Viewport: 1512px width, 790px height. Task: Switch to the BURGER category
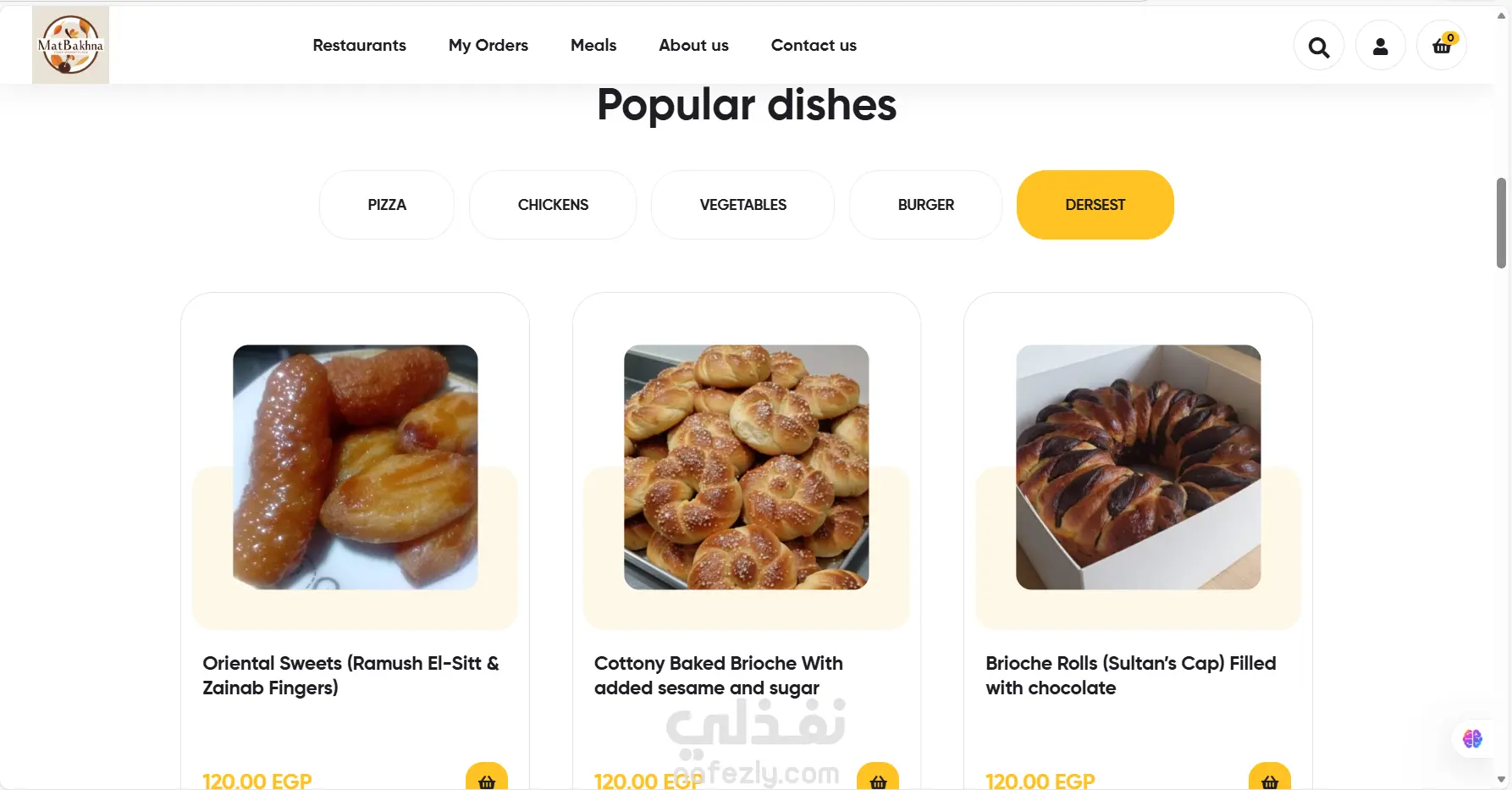coord(925,205)
